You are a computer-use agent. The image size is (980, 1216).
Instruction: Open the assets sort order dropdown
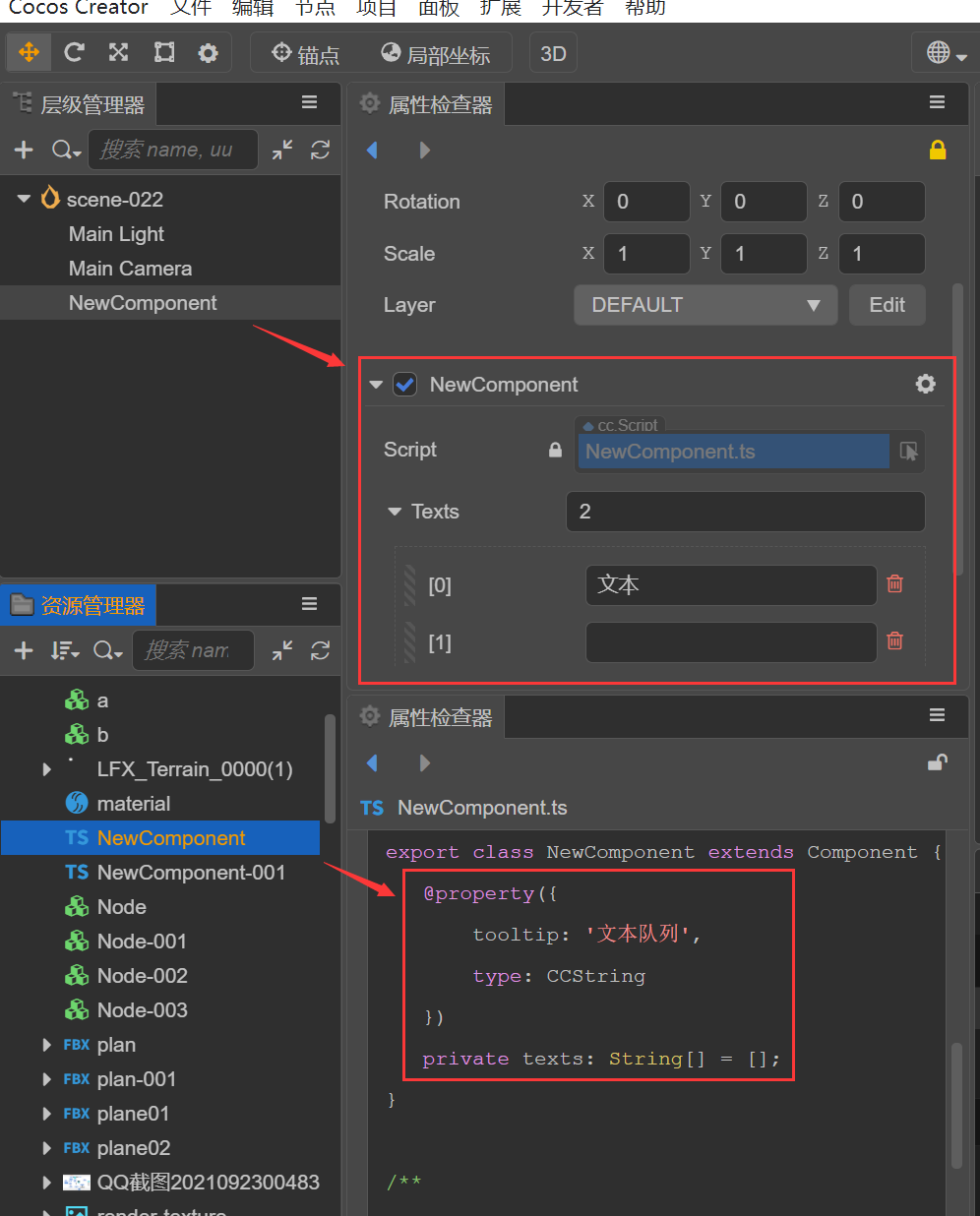click(65, 650)
